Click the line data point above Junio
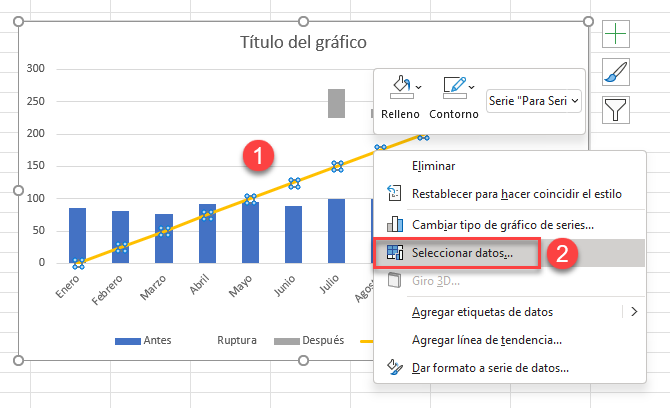 click(294, 183)
